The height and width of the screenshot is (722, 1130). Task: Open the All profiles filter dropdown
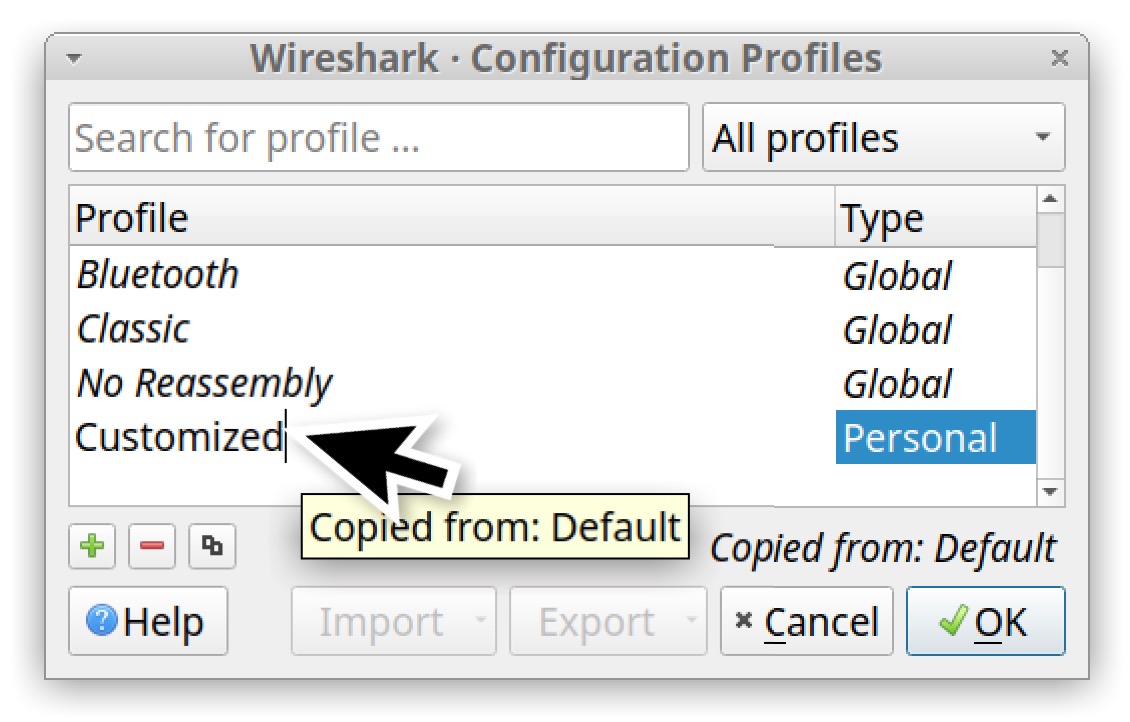884,138
